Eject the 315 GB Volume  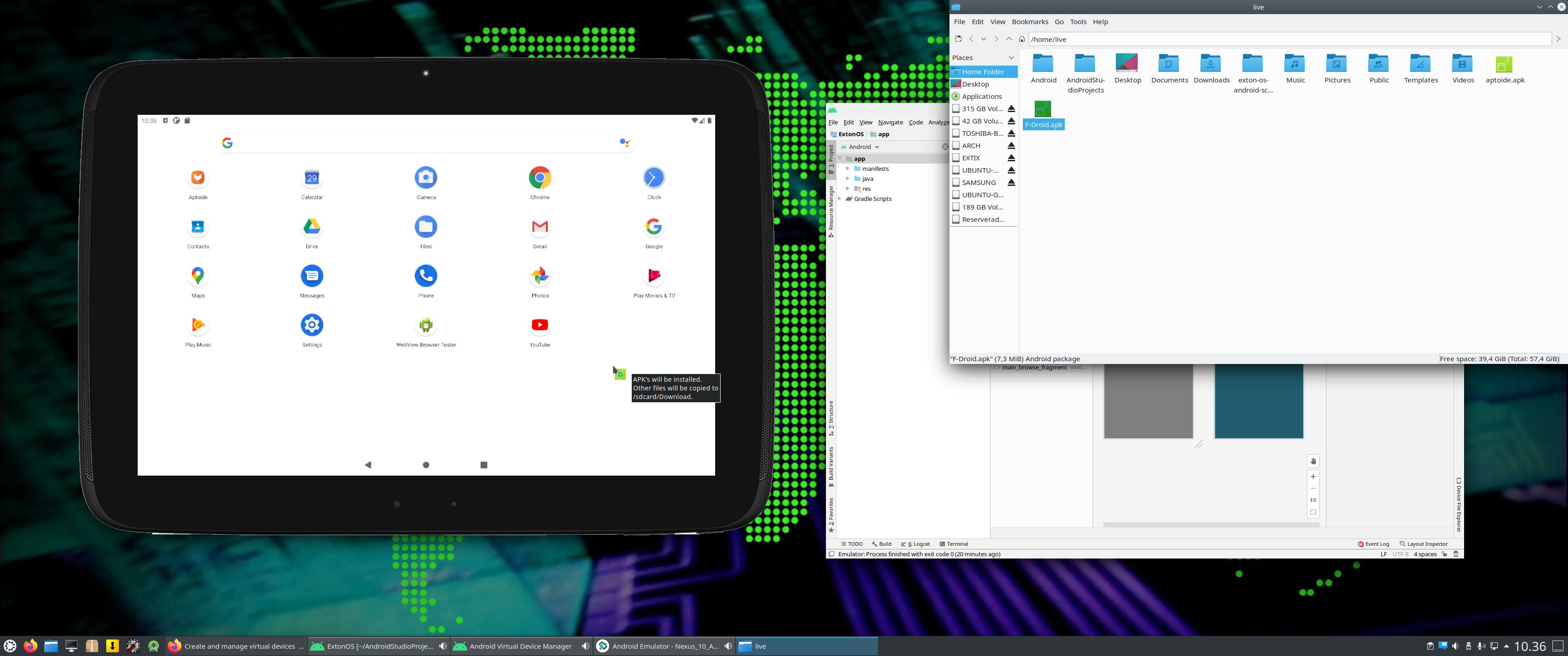pyautogui.click(x=1011, y=109)
